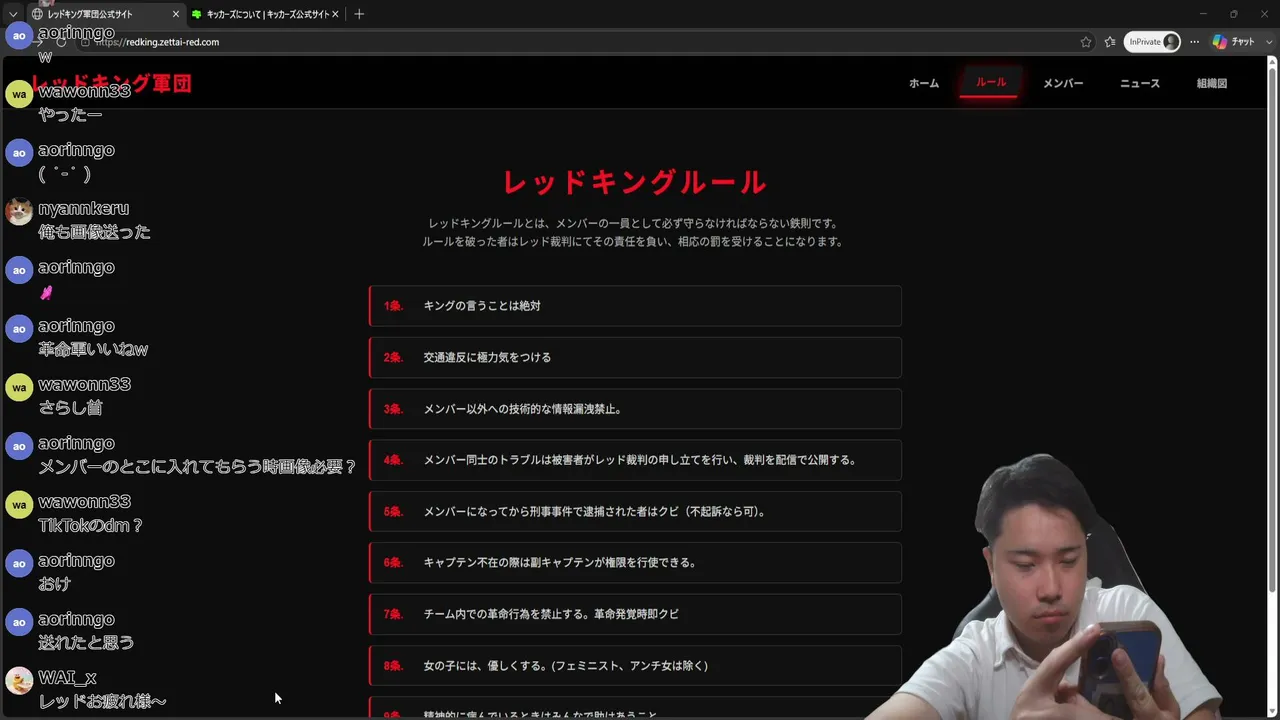Open the Copilot チャット button
Image resolution: width=1280 pixels, height=720 pixels.
(x=1232, y=42)
